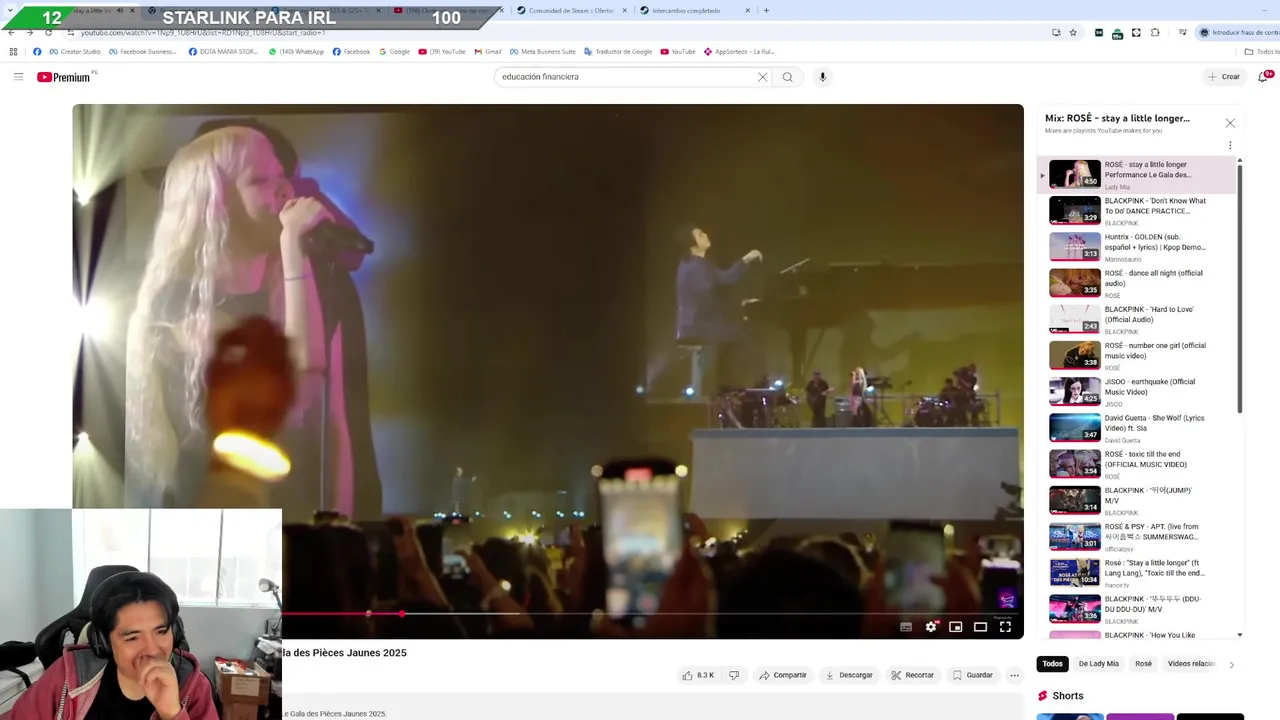Click the Crear button

1223,77
